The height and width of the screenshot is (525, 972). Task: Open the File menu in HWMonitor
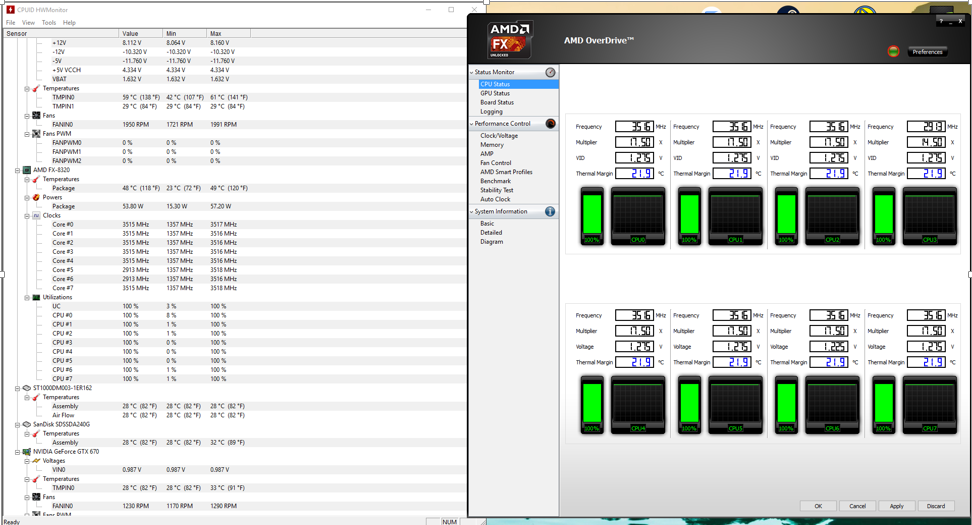(x=11, y=22)
